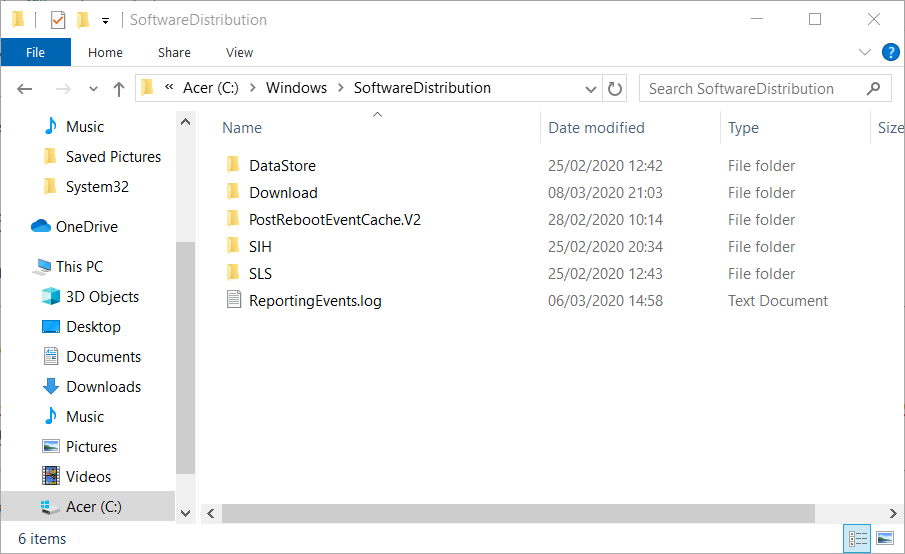905x554 pixels.
Task: Click Windows in the breadcrumb path
Action: coord(296,88)
